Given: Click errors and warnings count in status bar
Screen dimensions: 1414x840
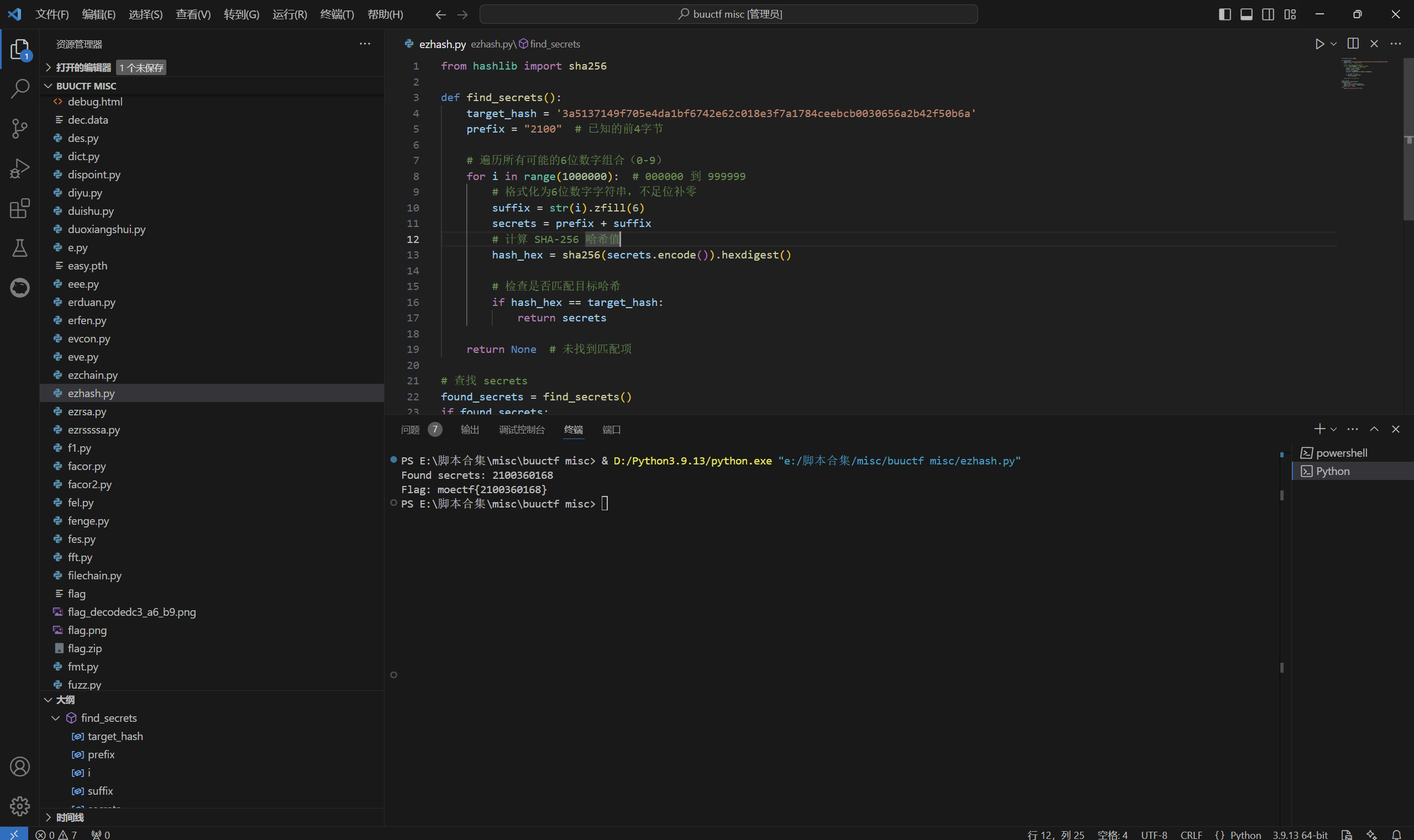Looking at the screenshot, I should [x=56, y=834].
